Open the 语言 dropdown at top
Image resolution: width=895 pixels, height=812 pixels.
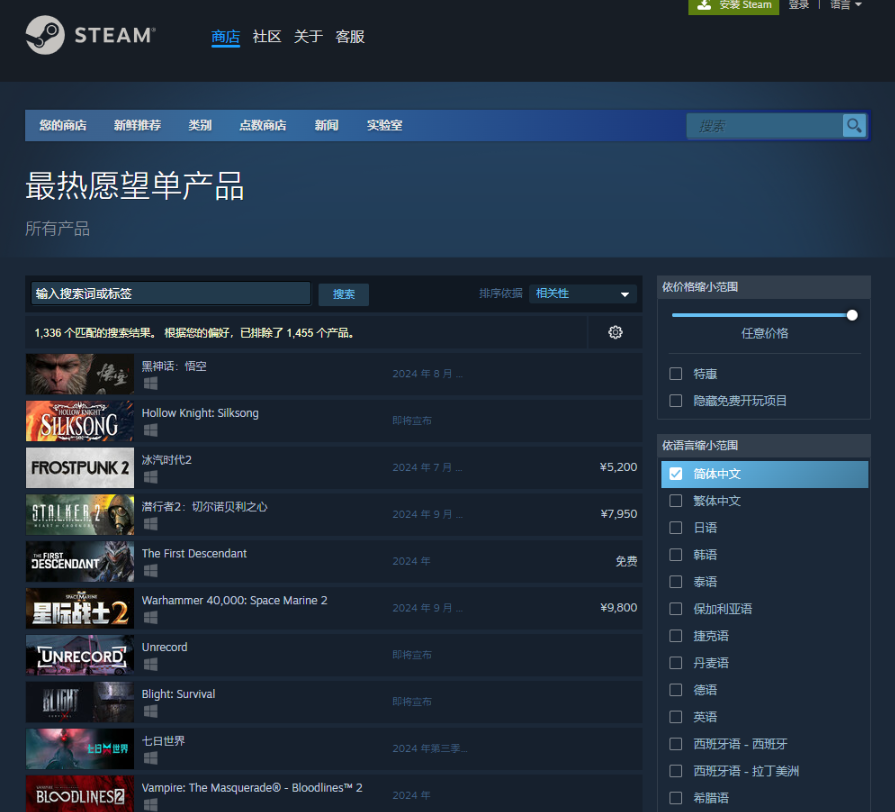(x=845, y=5)
